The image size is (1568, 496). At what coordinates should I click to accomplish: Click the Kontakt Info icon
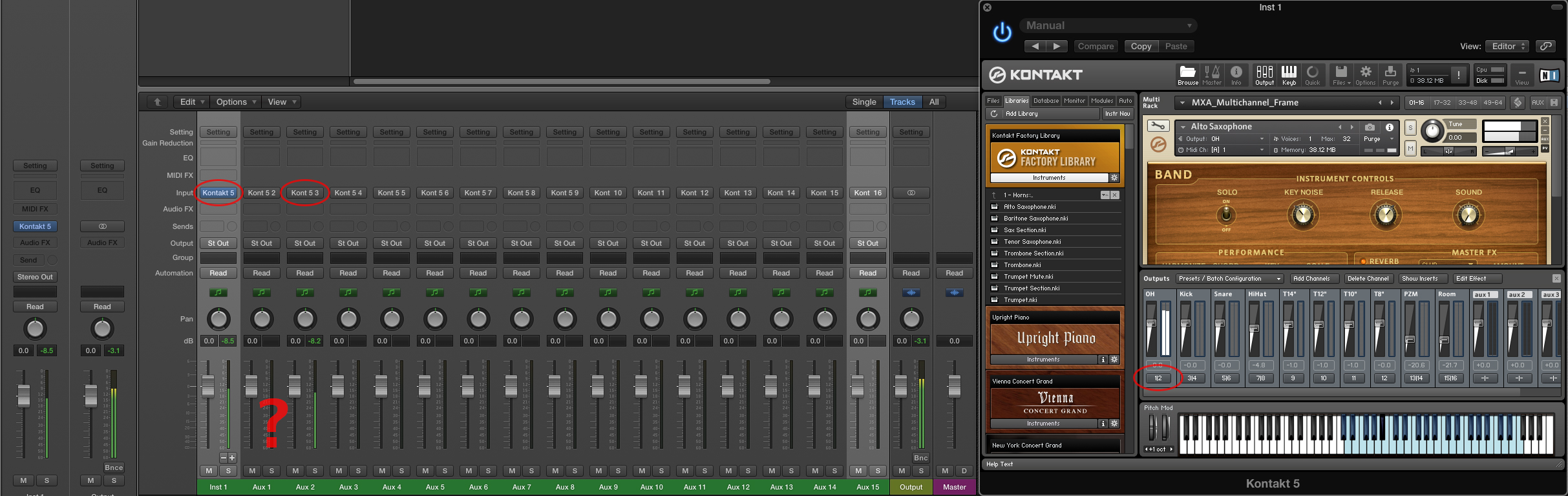tap(1236, 75)
